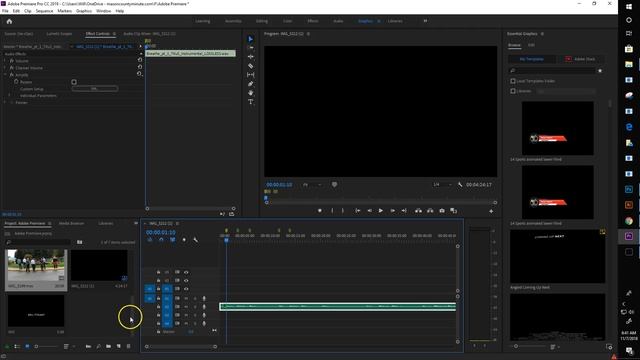Screen dimensions: 640x360
Task: Click the Lift button
Action: pos(418,211)
